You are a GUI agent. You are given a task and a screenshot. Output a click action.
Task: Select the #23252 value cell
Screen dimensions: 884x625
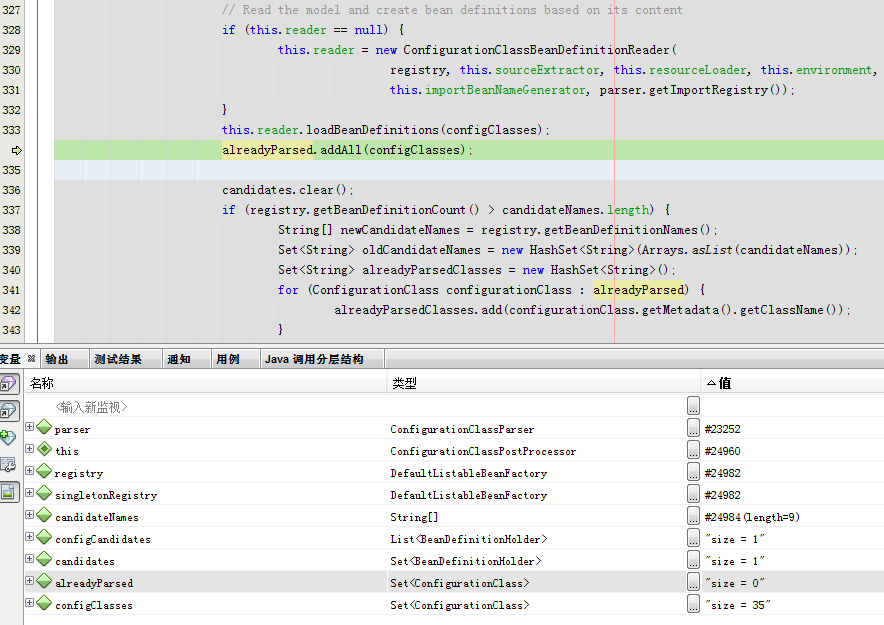722,429
